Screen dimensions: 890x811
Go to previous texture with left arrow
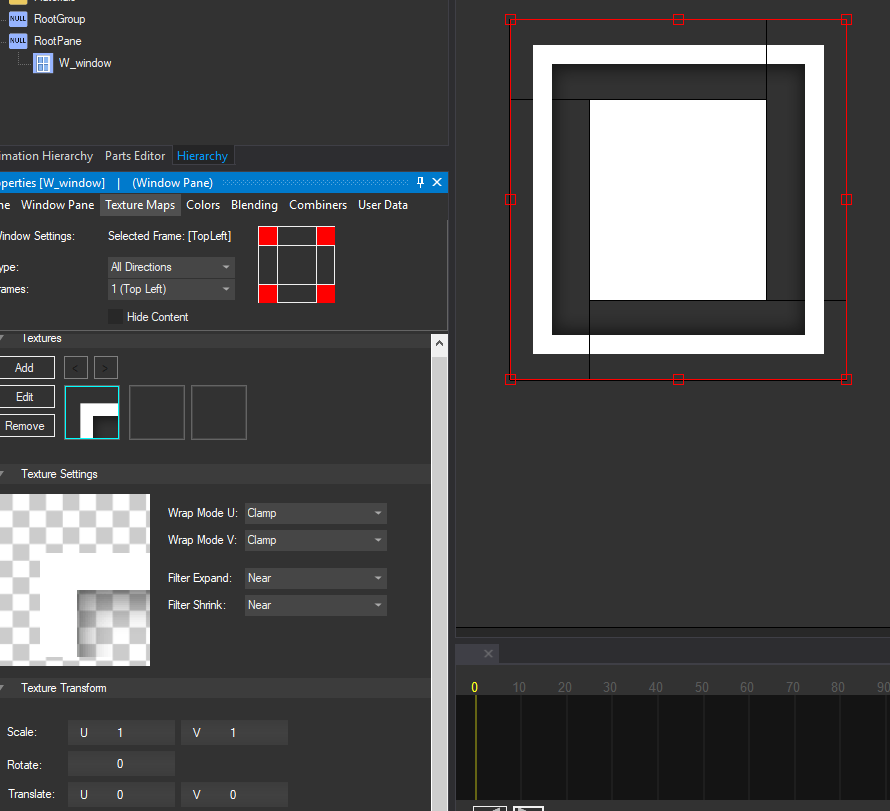coord(78,367)
